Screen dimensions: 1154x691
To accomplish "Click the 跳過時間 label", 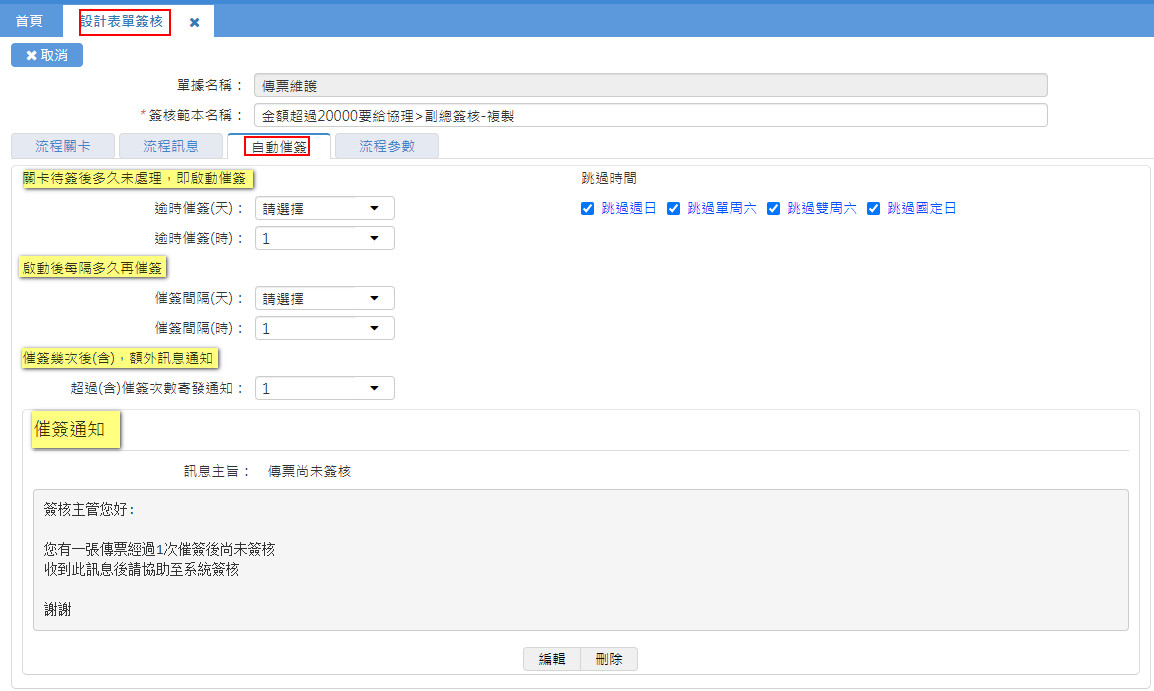I will tap(609, 178).
